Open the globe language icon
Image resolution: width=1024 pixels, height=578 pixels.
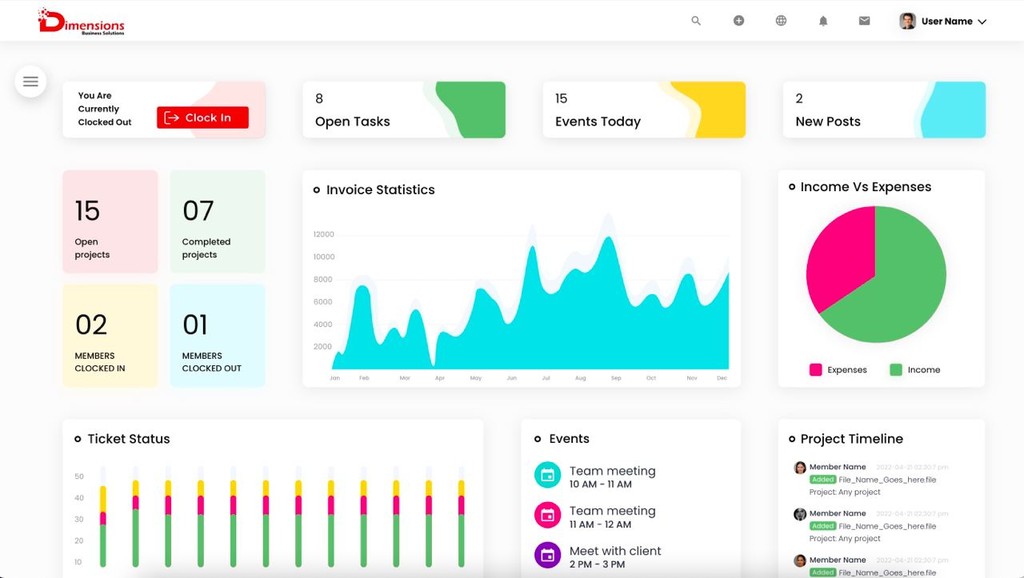(781, 21)
